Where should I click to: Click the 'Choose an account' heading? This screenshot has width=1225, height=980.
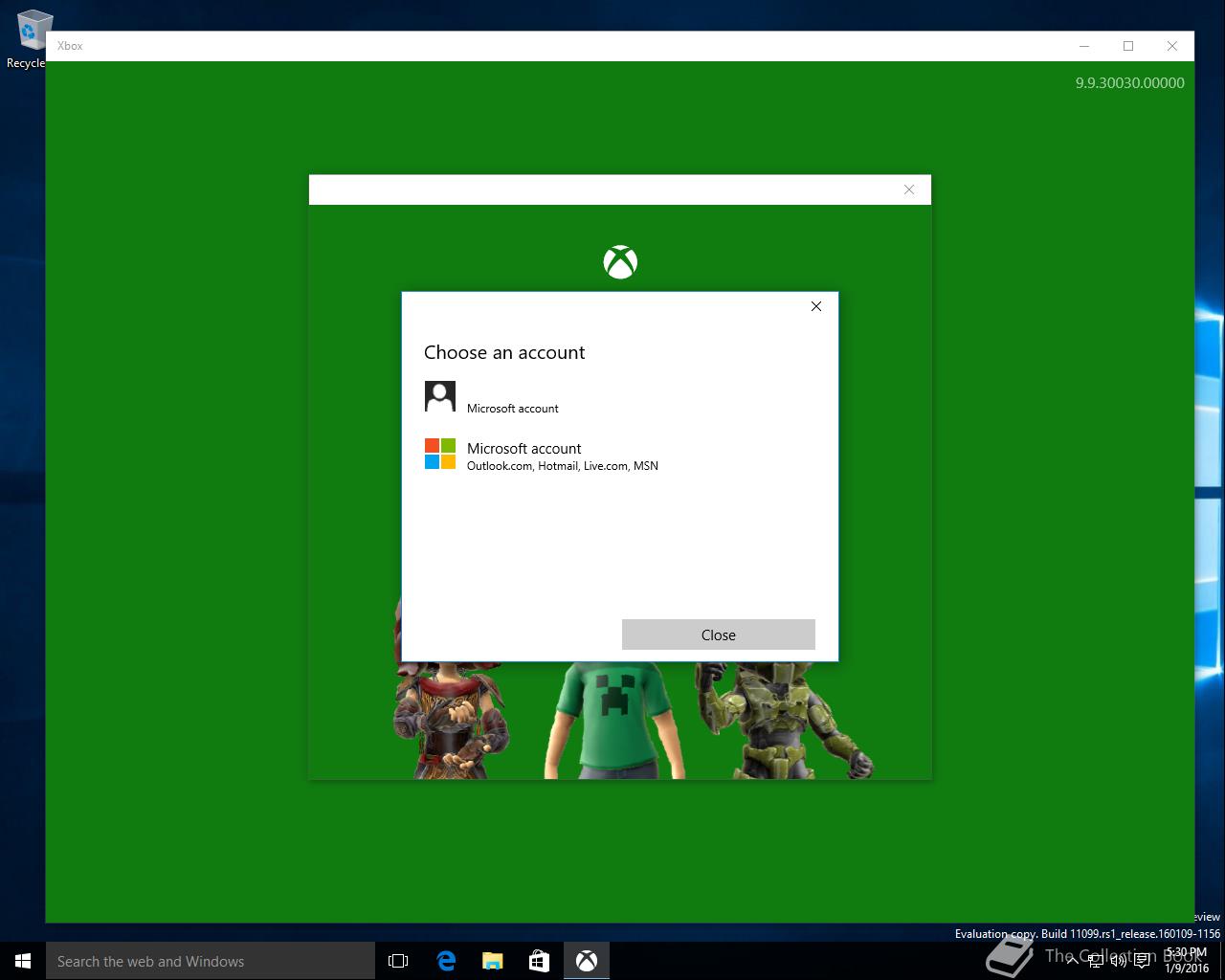[504, 352]
